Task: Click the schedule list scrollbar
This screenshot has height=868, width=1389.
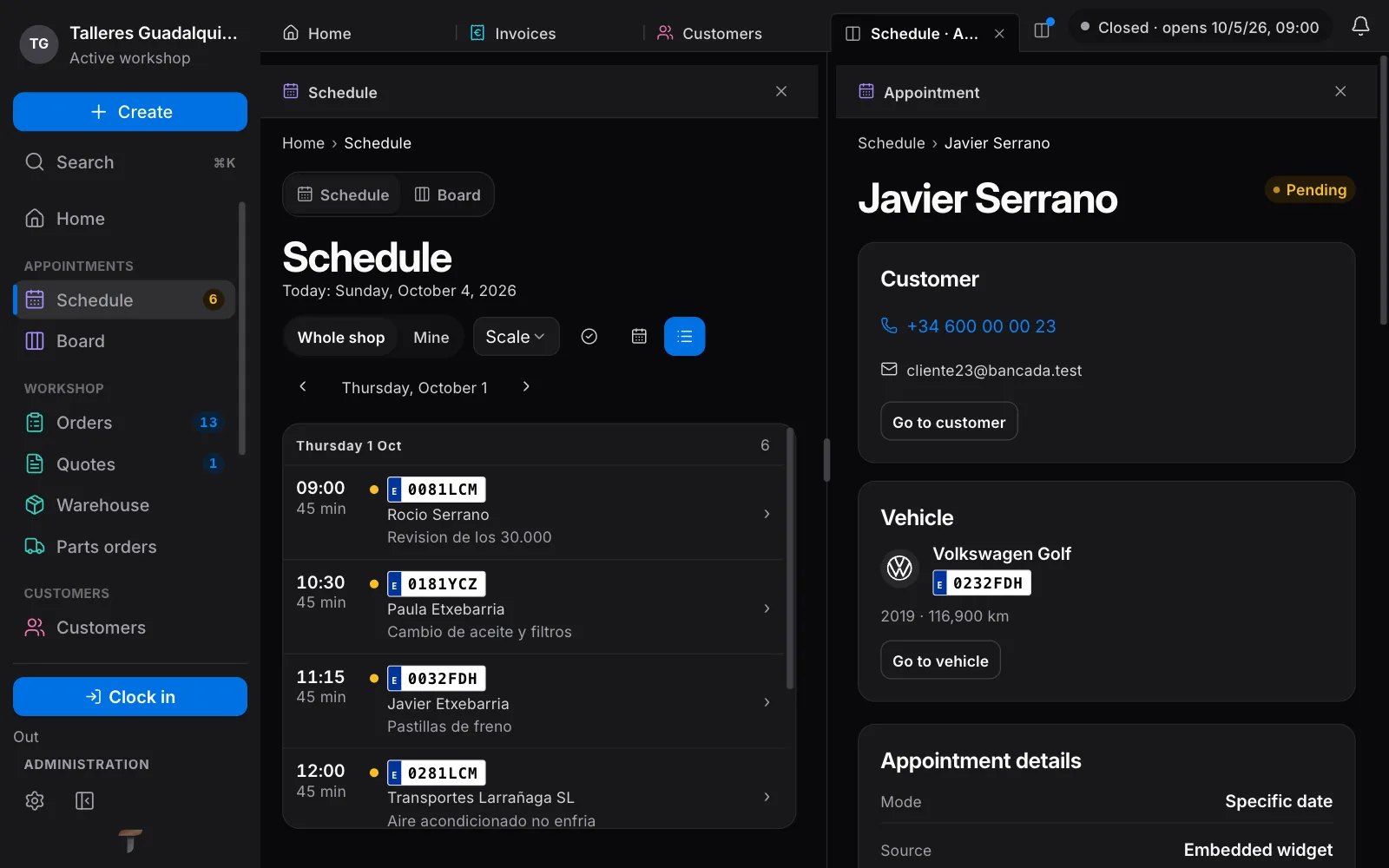Action: coord(790,558)
